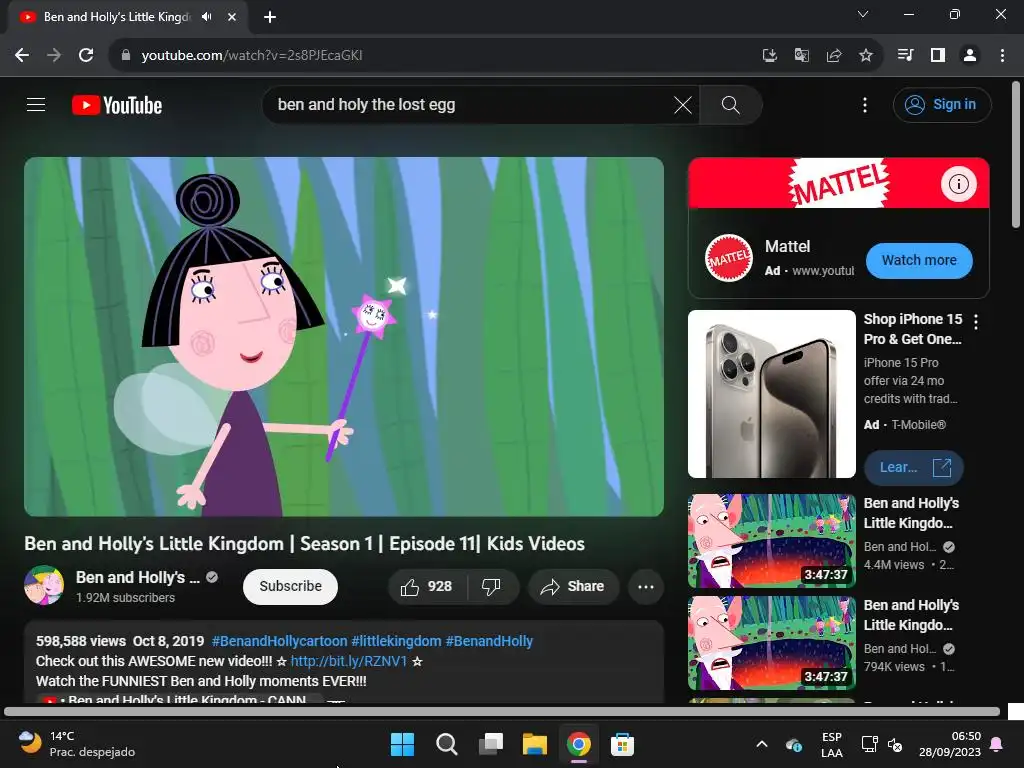
Task: Dislike the video with thumbs down
Action: tap(491, 586)
